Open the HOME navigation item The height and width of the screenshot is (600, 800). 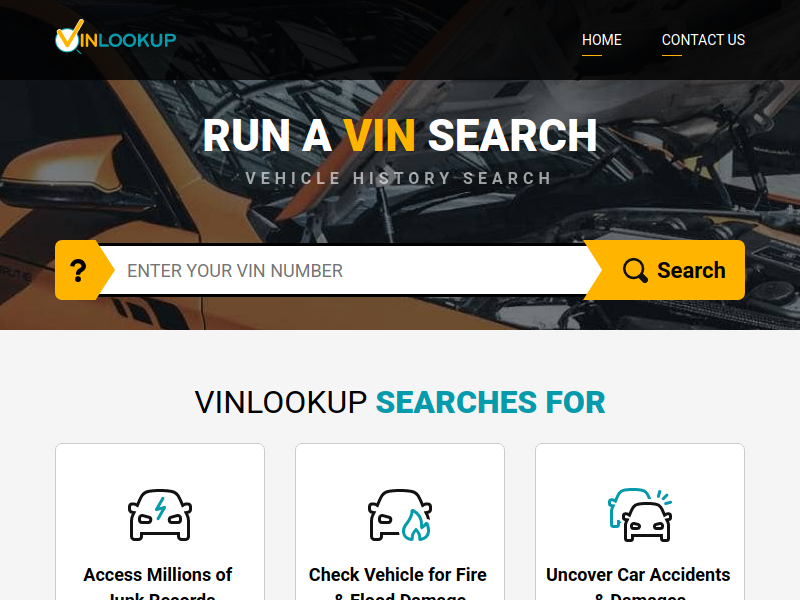point(602,40)
